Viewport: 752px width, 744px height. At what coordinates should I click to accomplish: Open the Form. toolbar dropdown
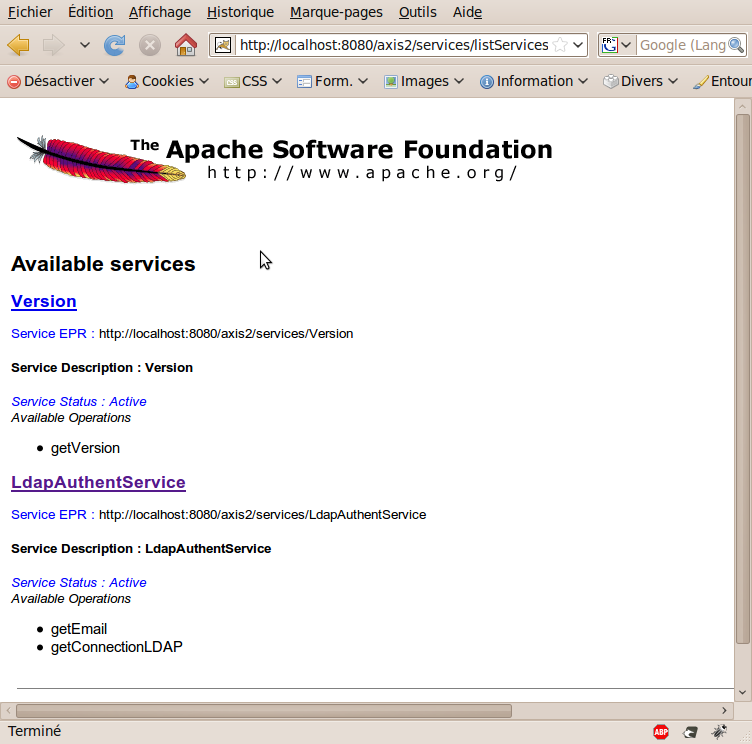click(x=332, y=82)
